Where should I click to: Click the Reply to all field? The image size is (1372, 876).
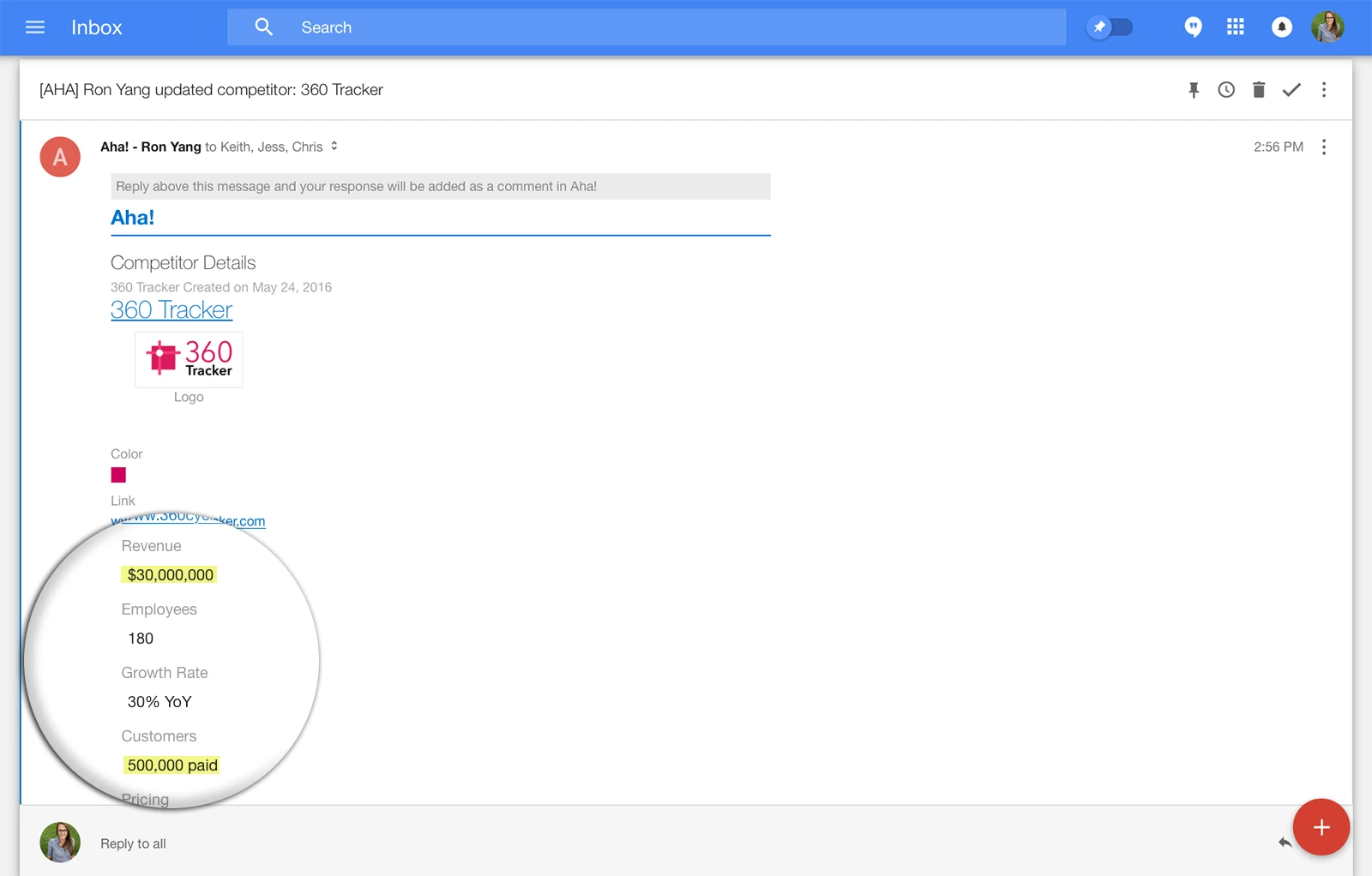133,843
